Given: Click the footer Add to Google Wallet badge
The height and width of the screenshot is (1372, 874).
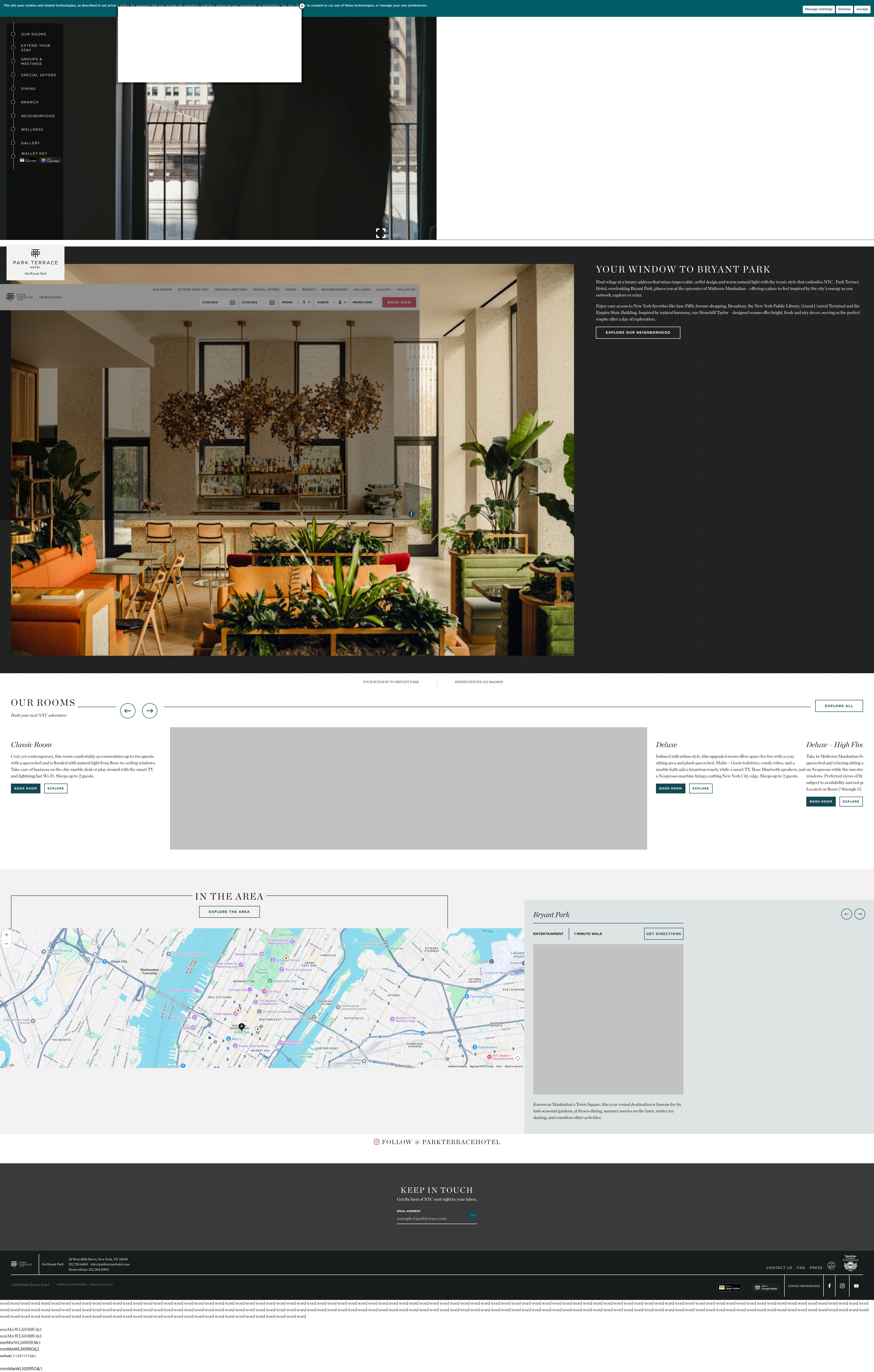Looking at the screenshot, I should tap(766, 1288).
